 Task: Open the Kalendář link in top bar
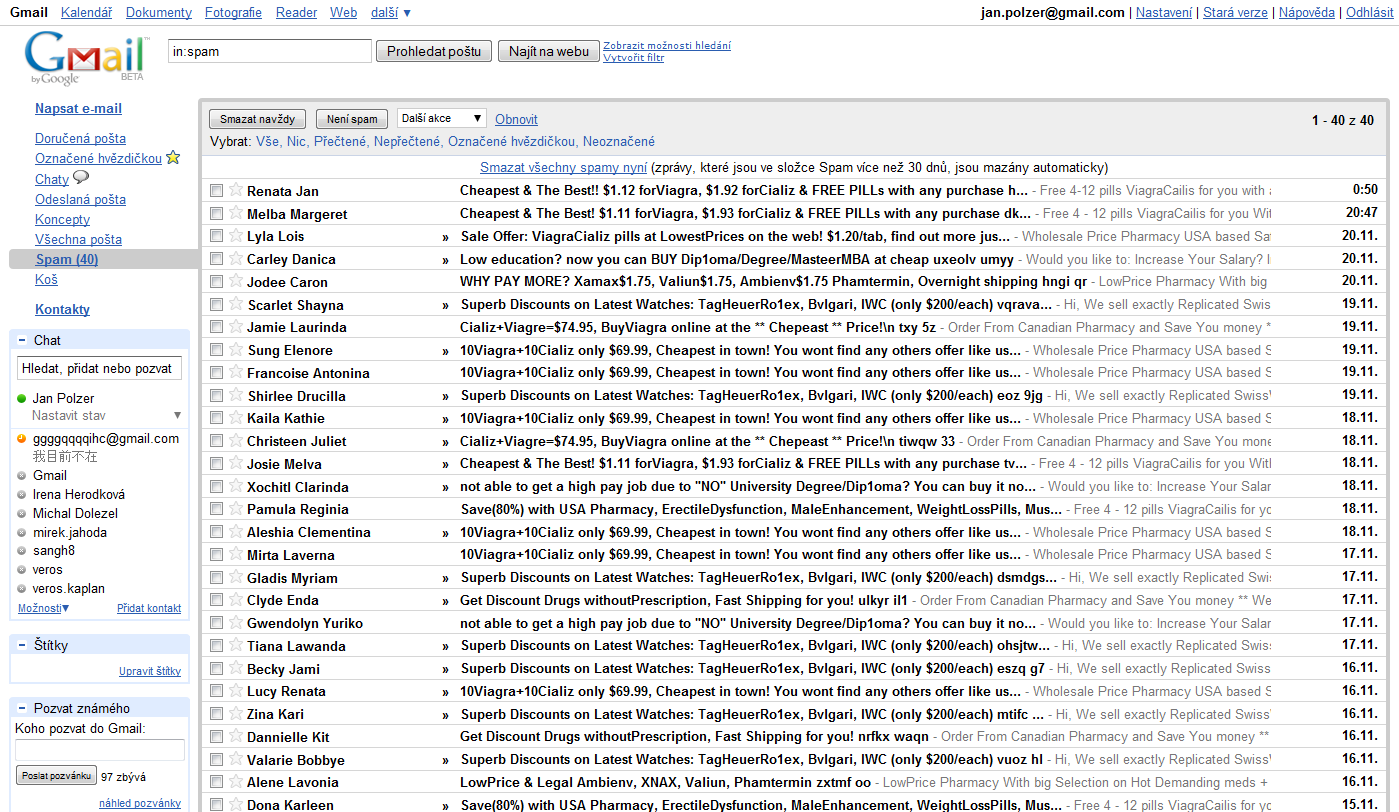click(x=86, y=12)
